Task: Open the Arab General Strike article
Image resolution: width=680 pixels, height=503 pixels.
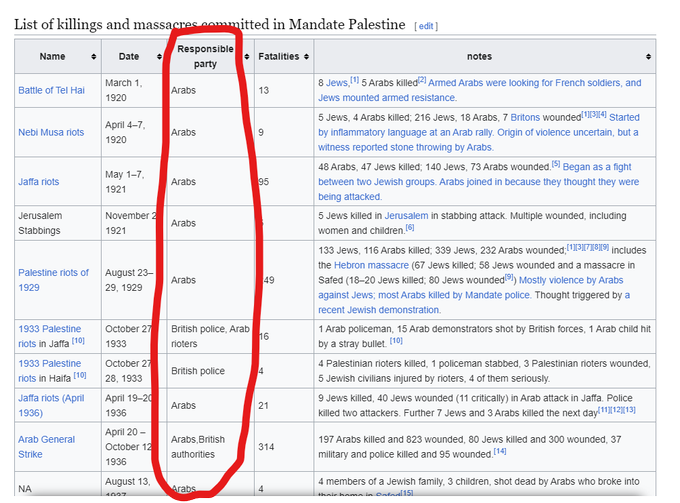Action: pyautogui.click(x=46, y=447)
